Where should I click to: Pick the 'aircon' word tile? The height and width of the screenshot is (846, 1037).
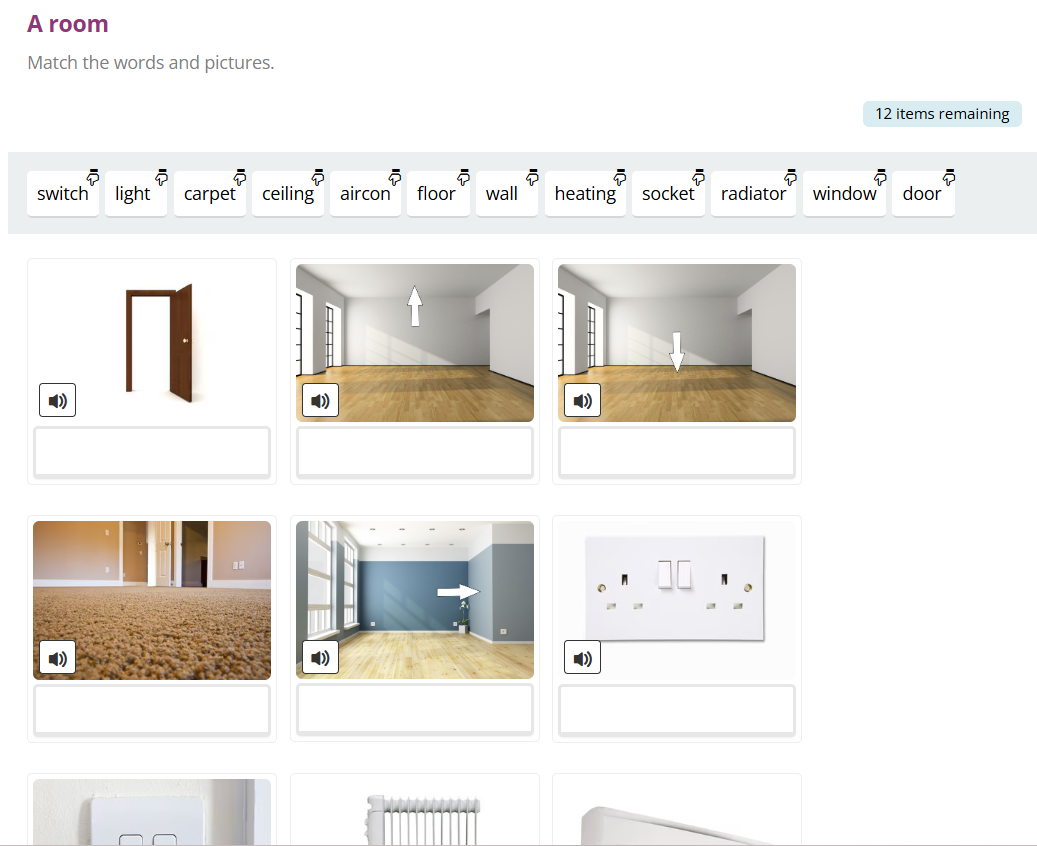click(365, 194)
